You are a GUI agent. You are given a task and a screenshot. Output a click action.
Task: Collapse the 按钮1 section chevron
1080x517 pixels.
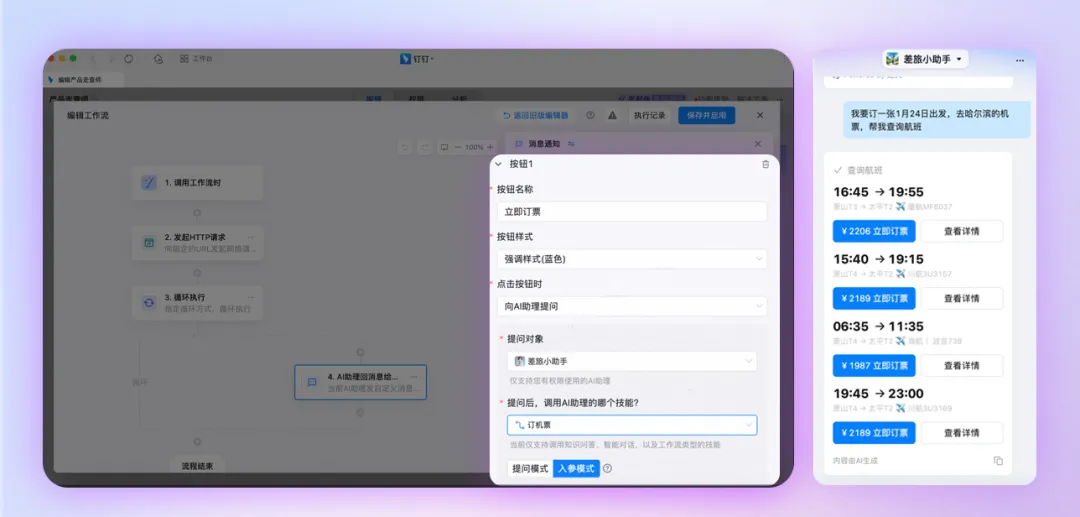coord(499,165)
